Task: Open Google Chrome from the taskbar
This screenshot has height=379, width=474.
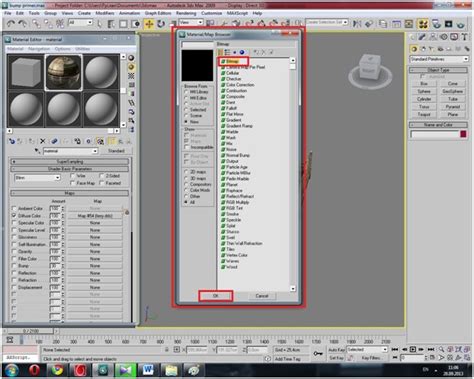Action: tap(57, 370)
